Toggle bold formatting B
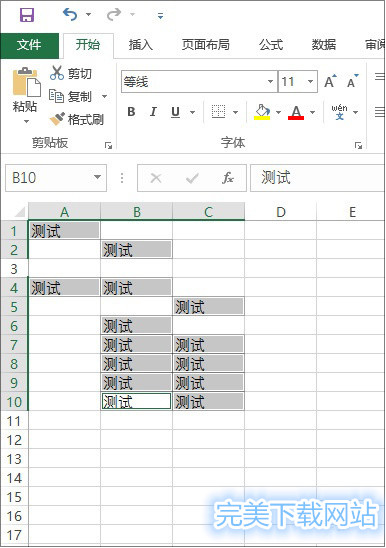Viewport: 386px width, 548px height. [x=131, y=112]
